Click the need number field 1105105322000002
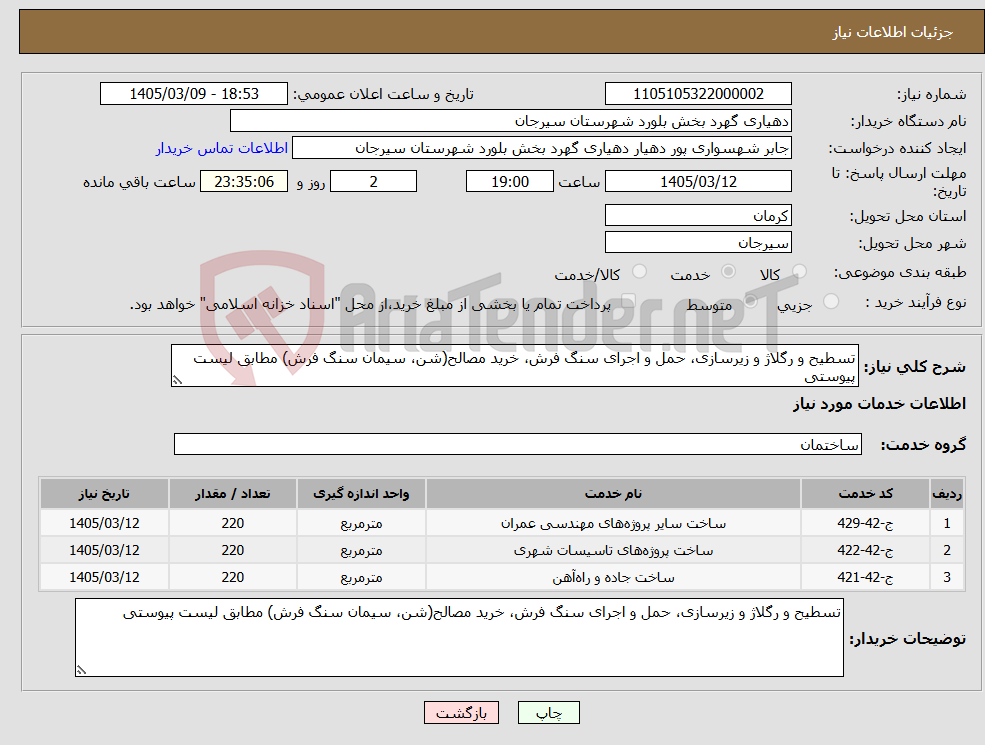 [x=698, y=94]
